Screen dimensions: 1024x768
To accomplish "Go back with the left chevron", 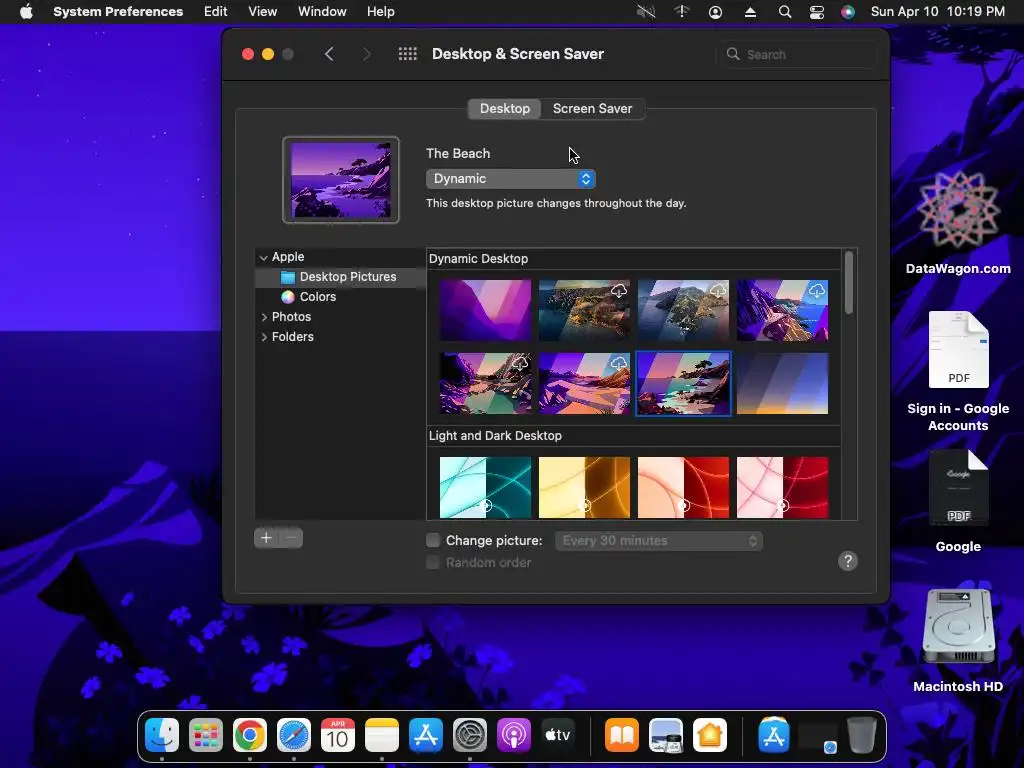I will point(329,54).
